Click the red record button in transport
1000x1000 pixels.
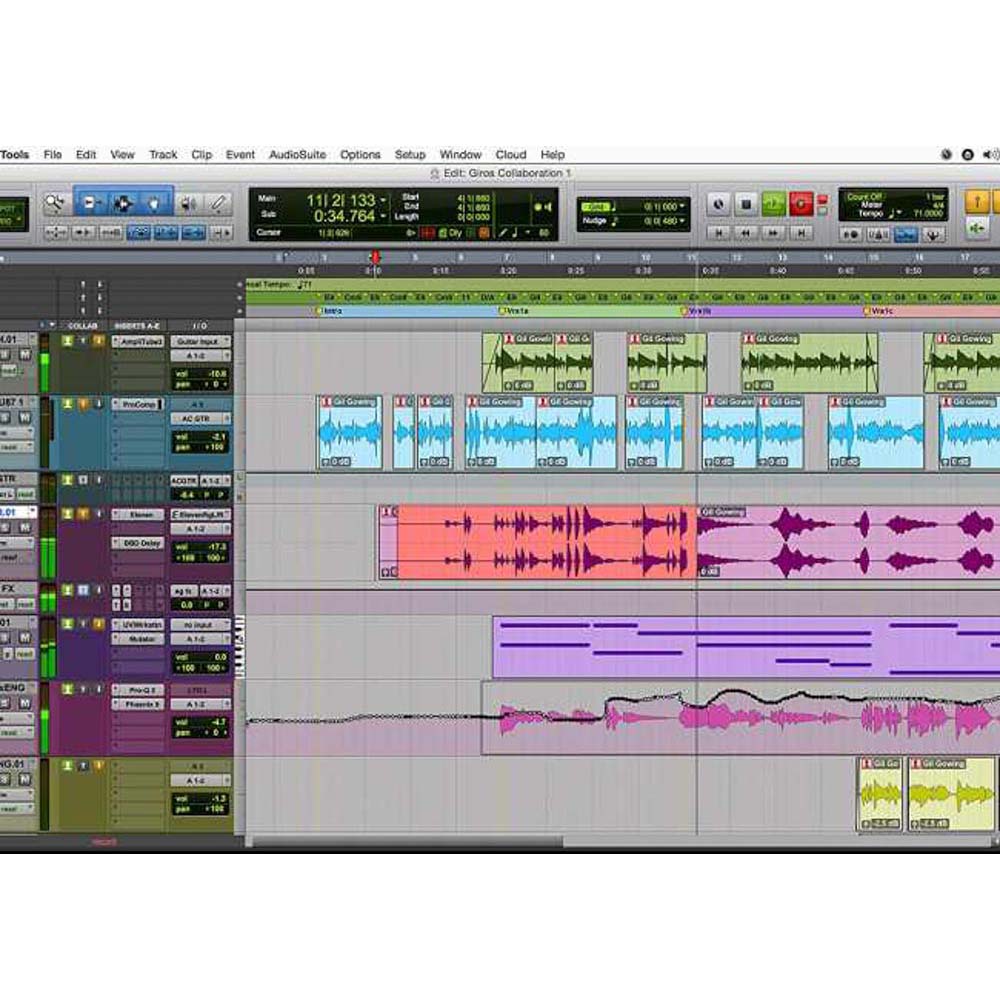point(799,203)
